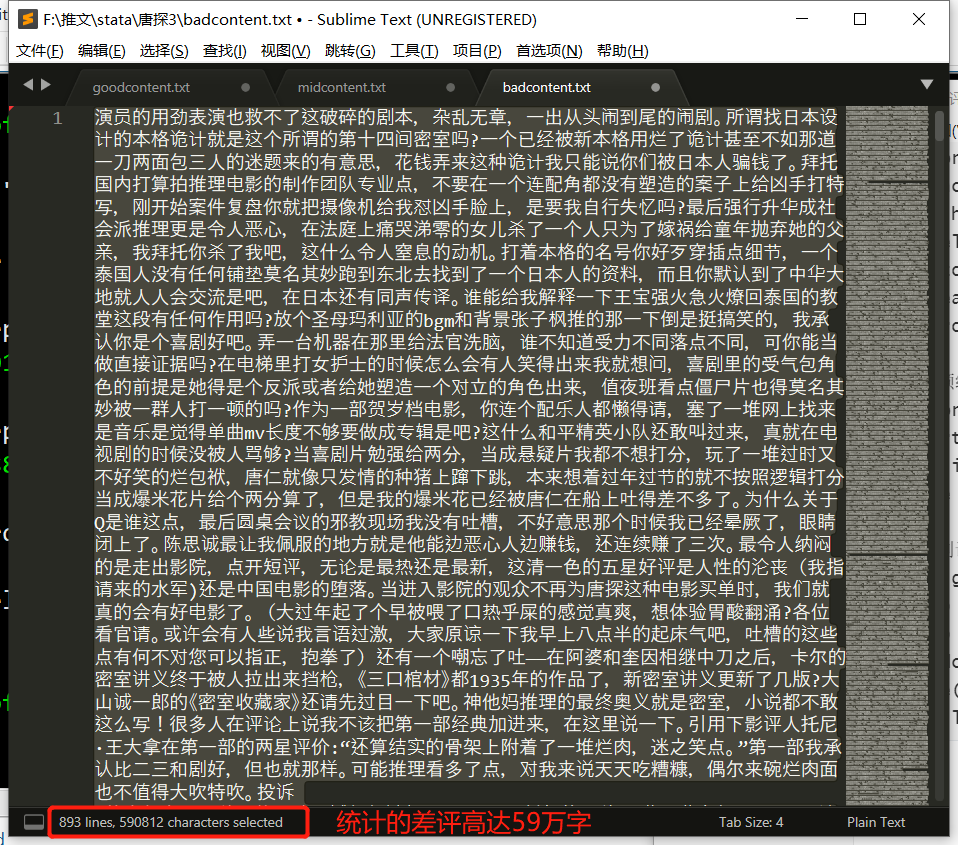The image size is (958, 845).
Task: Select the badcontent.txt tab
Action: [x=546, y=87]
